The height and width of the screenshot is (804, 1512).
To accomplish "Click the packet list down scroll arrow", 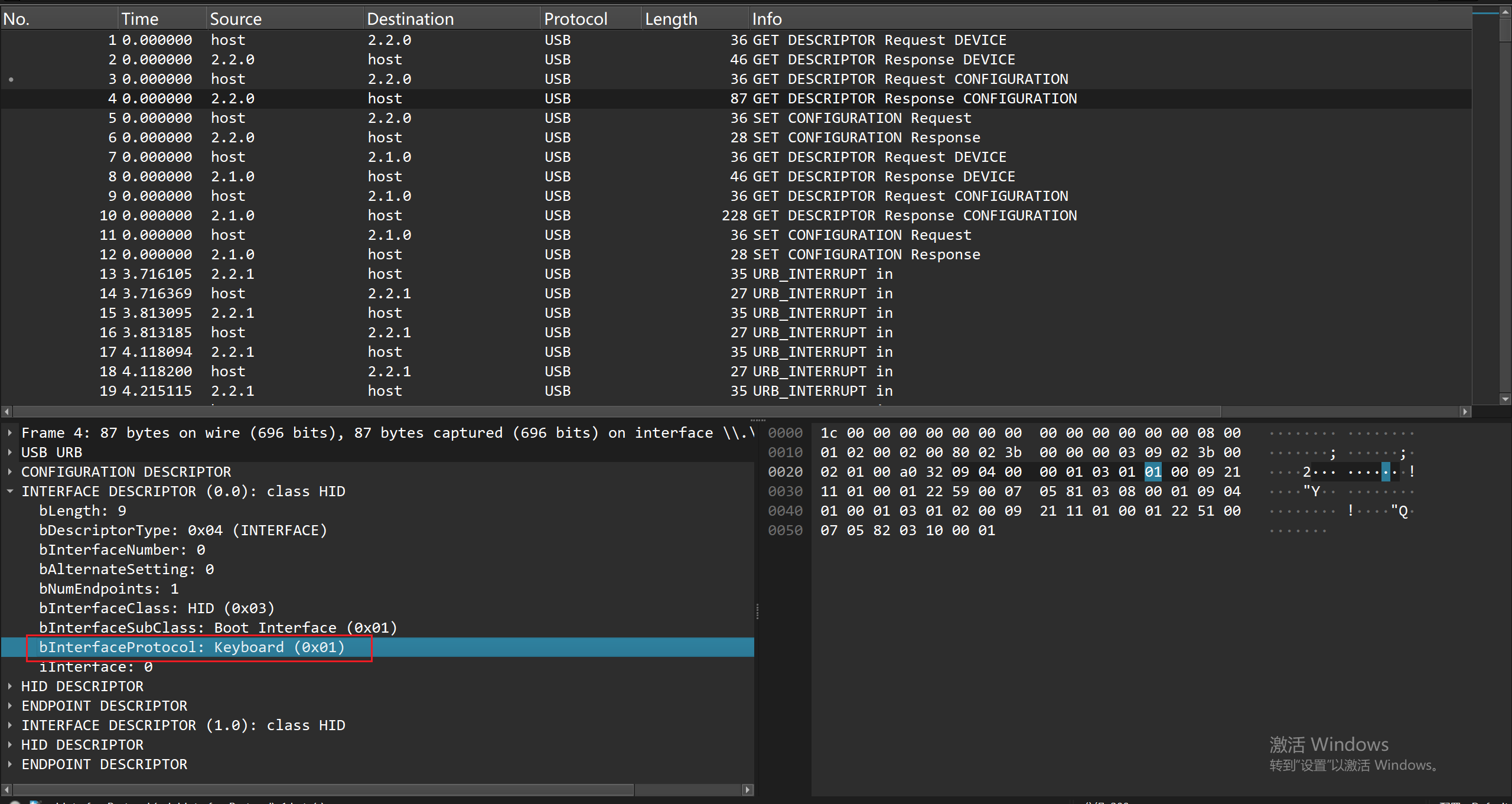I will click(1505, 399).
